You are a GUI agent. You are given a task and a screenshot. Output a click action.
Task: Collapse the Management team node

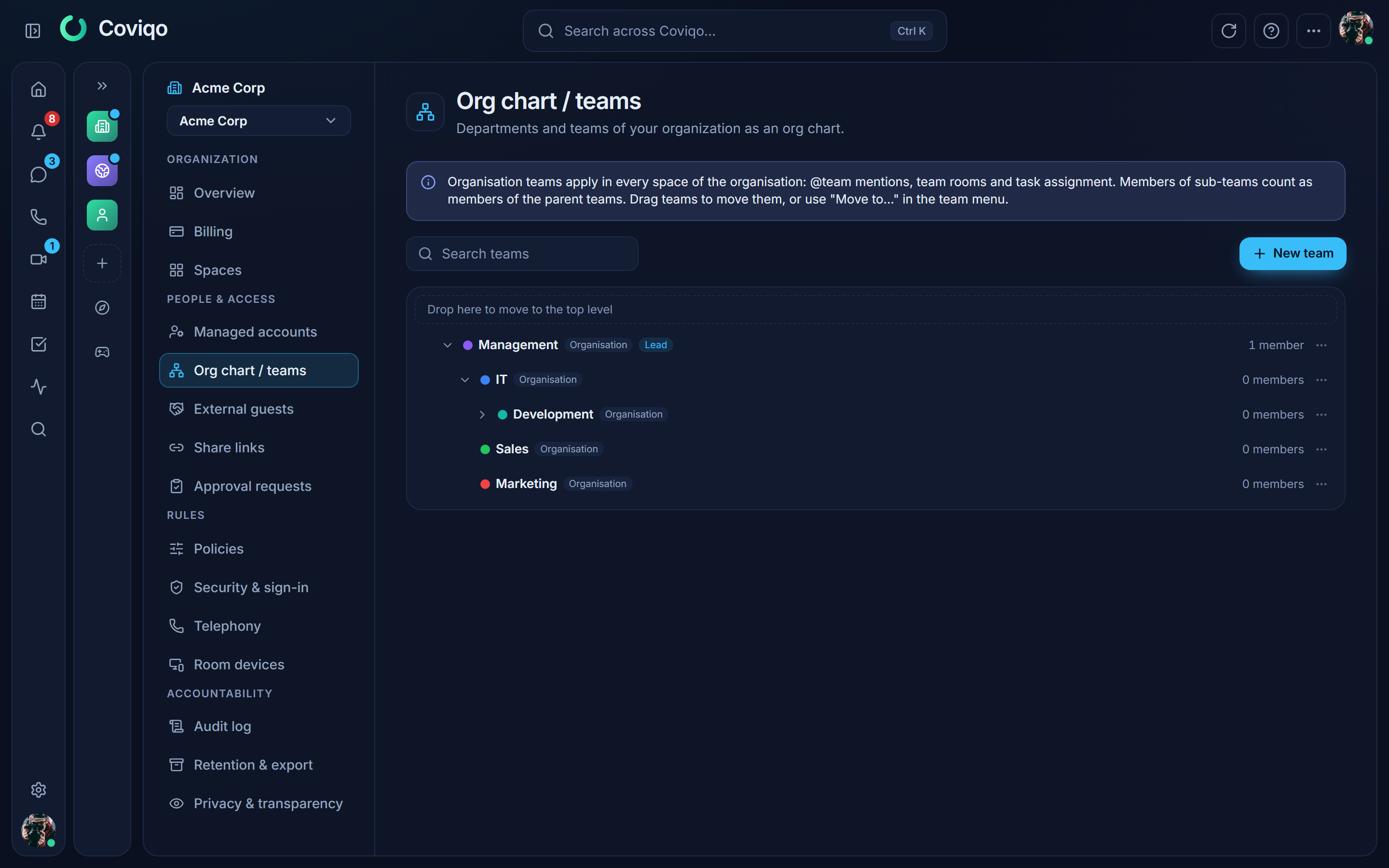click(448, 345)
